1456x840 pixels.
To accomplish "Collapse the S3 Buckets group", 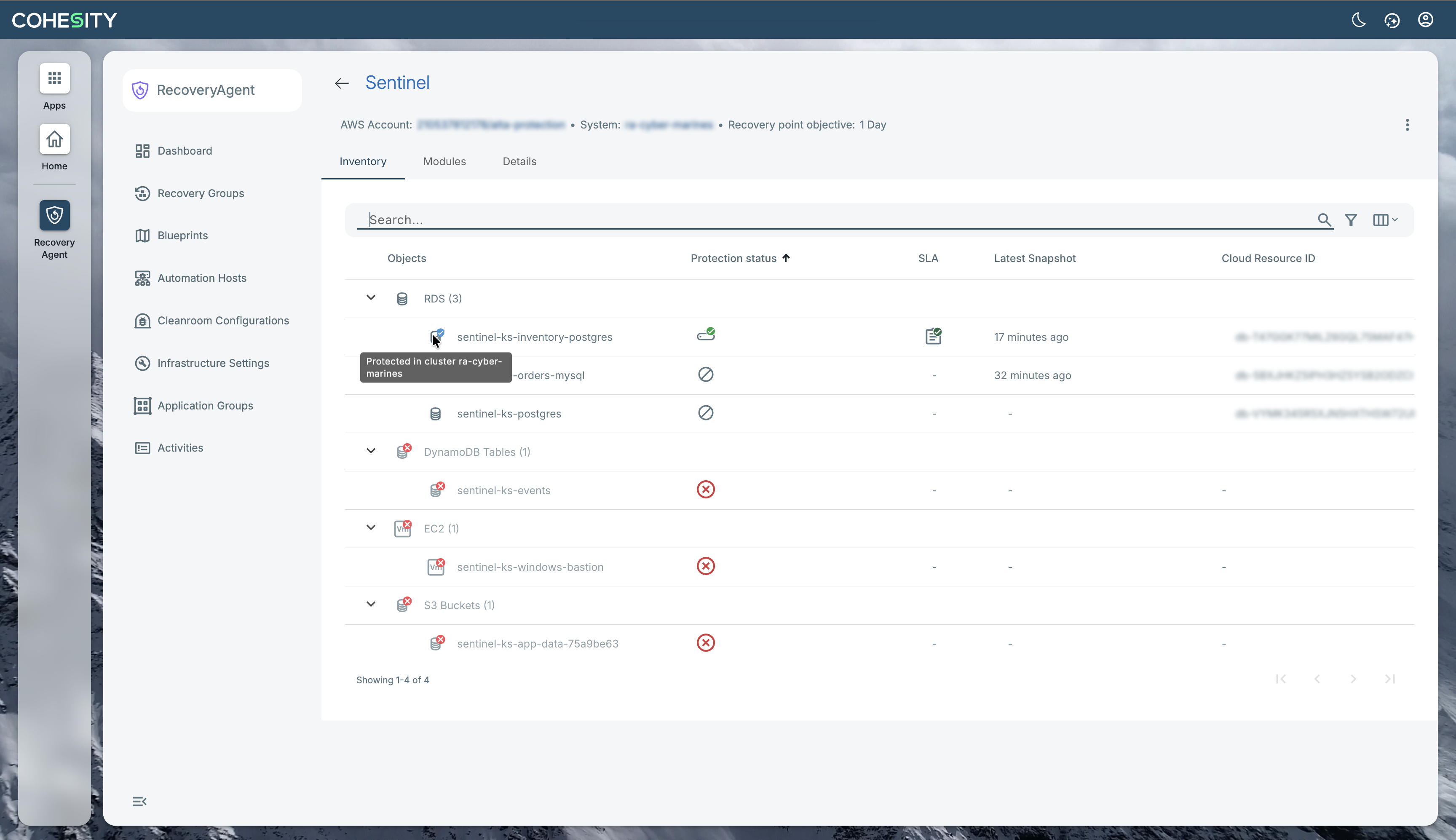I will click(x=371, y=604).
